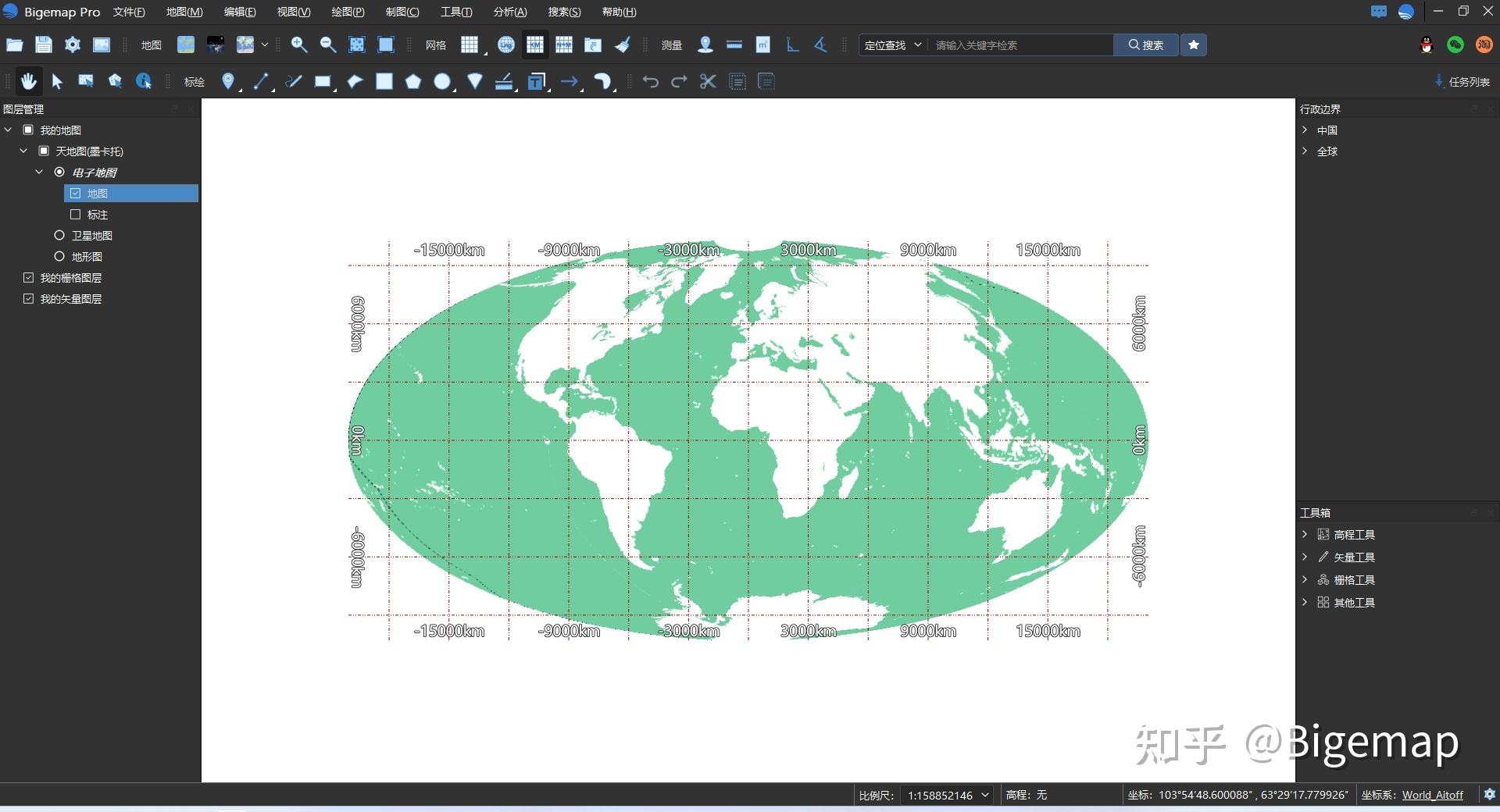Uncheck the 地图 layer checkbox
Screen dimensions: 1500x812
[x=76, y=193]
